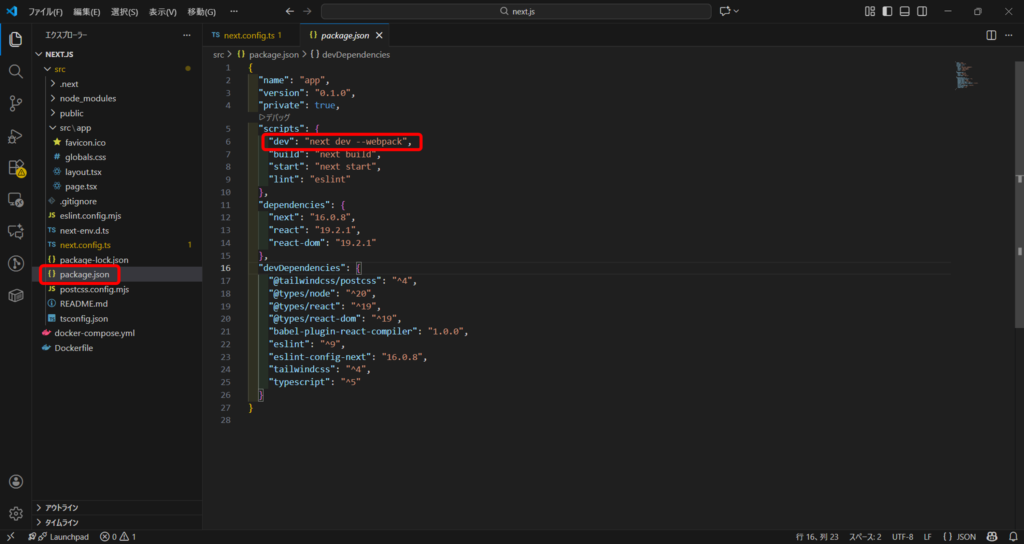
Task: Toggle the bottom panel visibility
Action: click(x=904, y=11)
